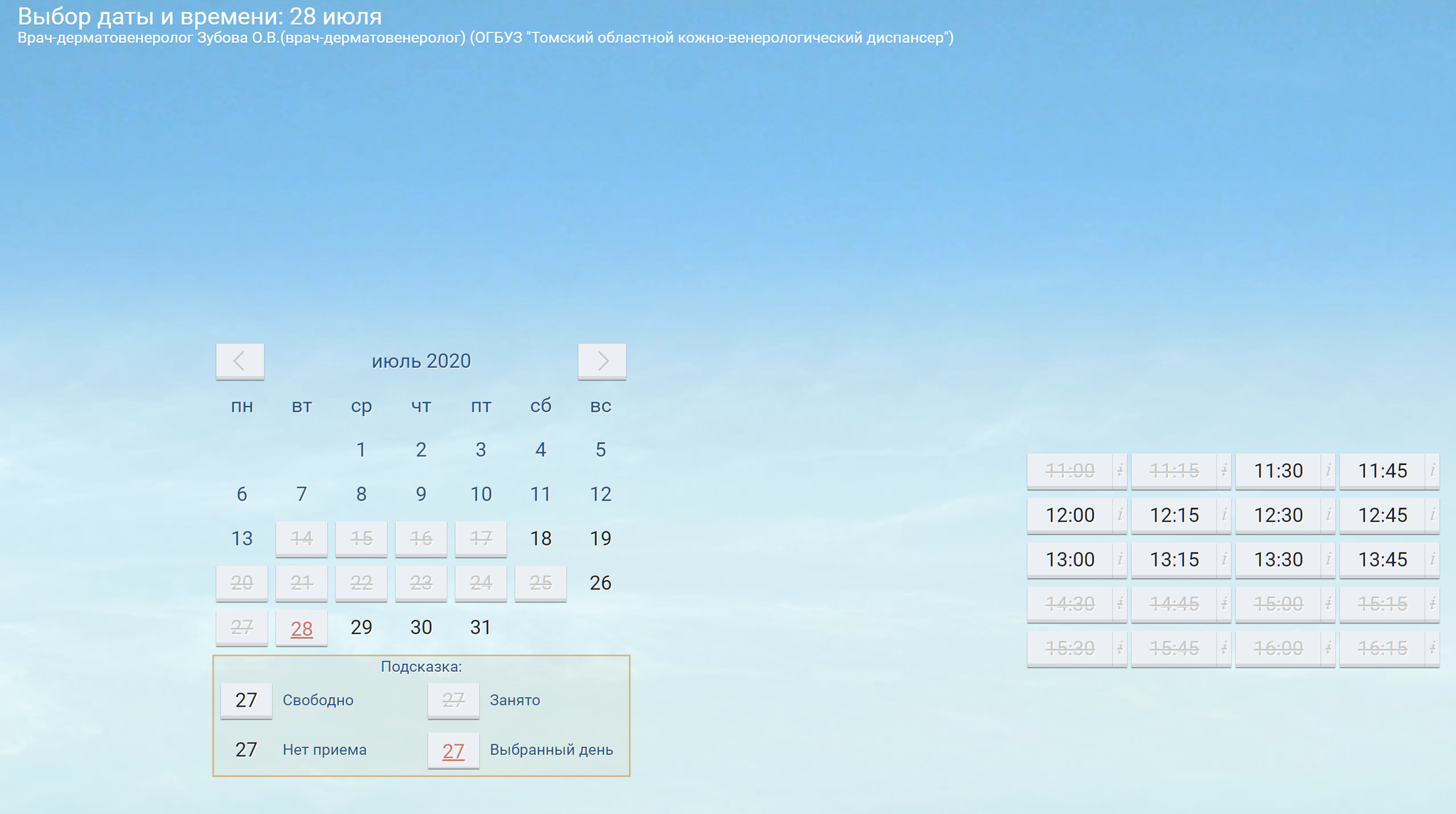Image resolution: width=1456 pixels, height=814 pixels.
Task: Click occupied day 27 in calendar
Action: pyautogui.click(x=242, y=627)
